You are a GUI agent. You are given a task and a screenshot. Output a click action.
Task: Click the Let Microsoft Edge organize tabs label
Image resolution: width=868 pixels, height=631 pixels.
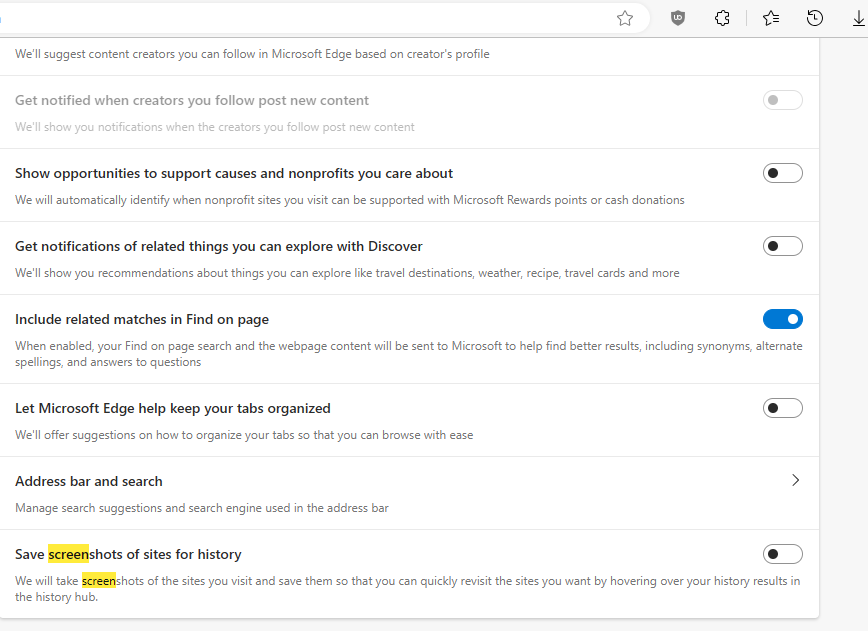(173, 408)
